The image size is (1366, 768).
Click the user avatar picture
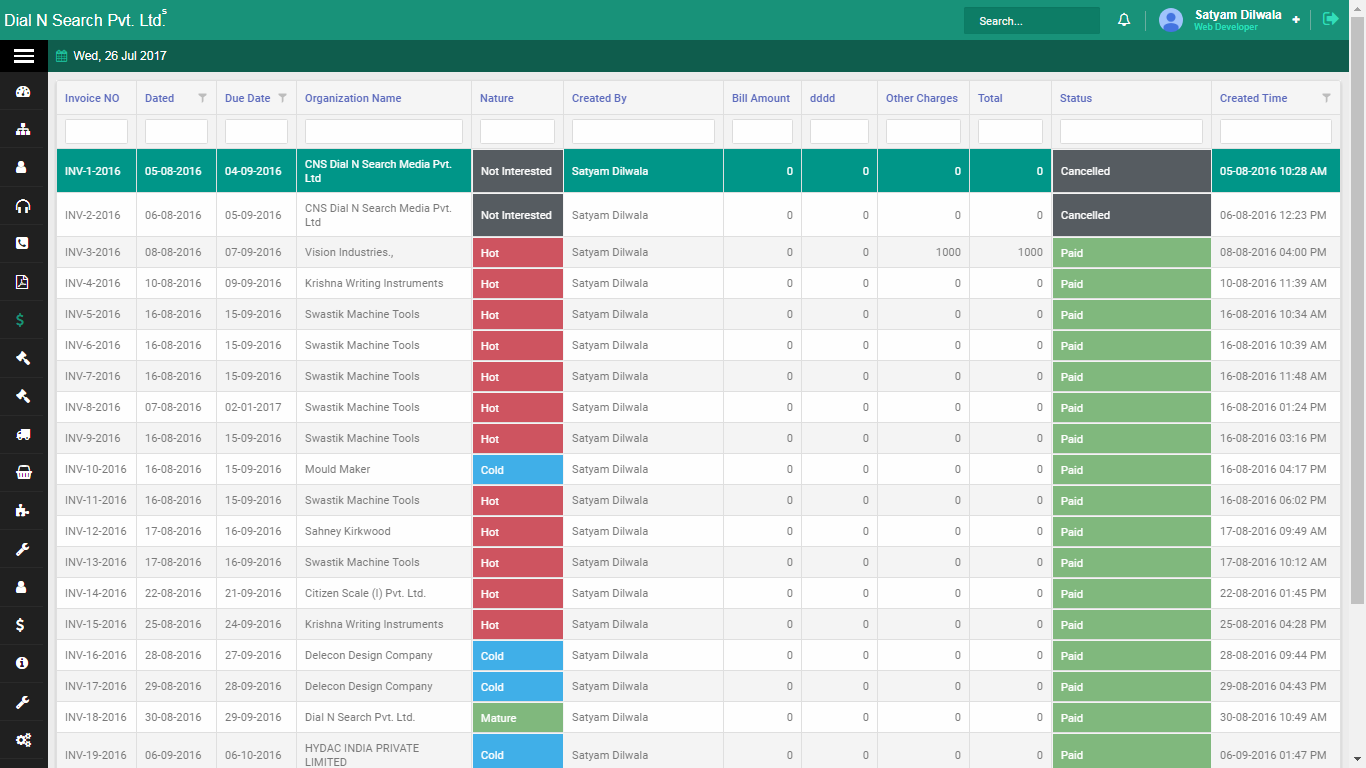[x=1171, y=20]
